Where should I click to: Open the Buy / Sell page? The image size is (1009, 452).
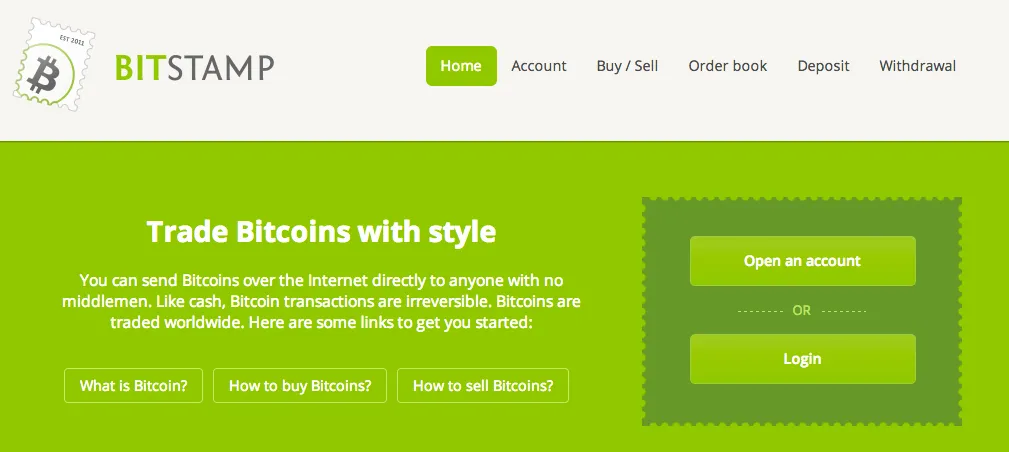(x=627, y=66)
